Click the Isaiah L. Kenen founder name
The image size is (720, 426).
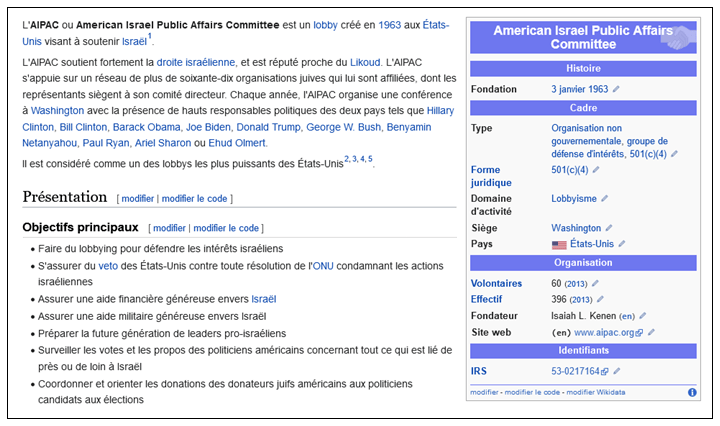pyautogui.click(x=584, y=316)
